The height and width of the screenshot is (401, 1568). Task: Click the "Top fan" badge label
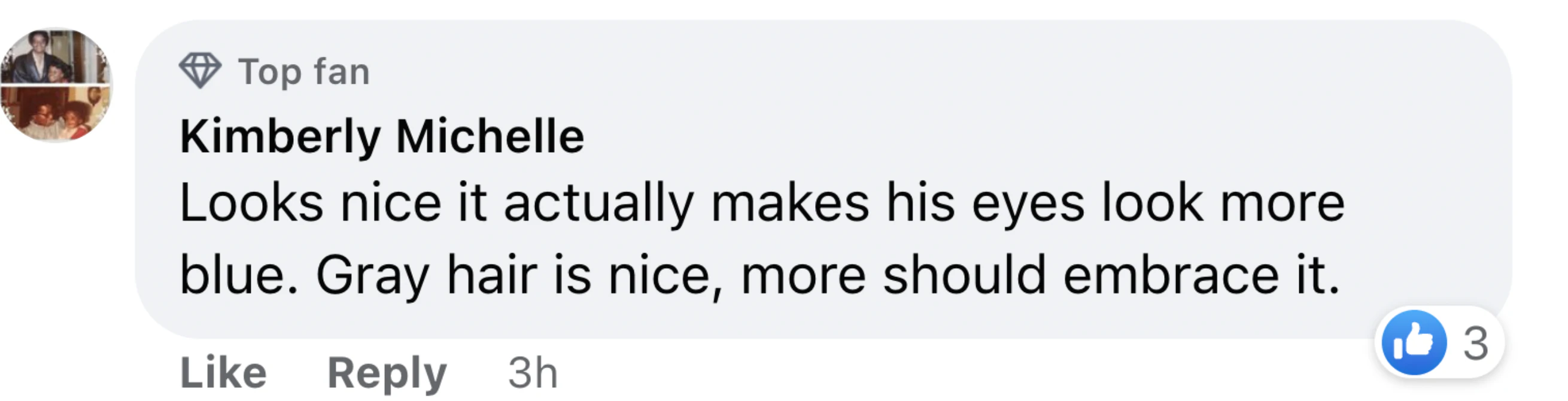[x=304, y=72]
